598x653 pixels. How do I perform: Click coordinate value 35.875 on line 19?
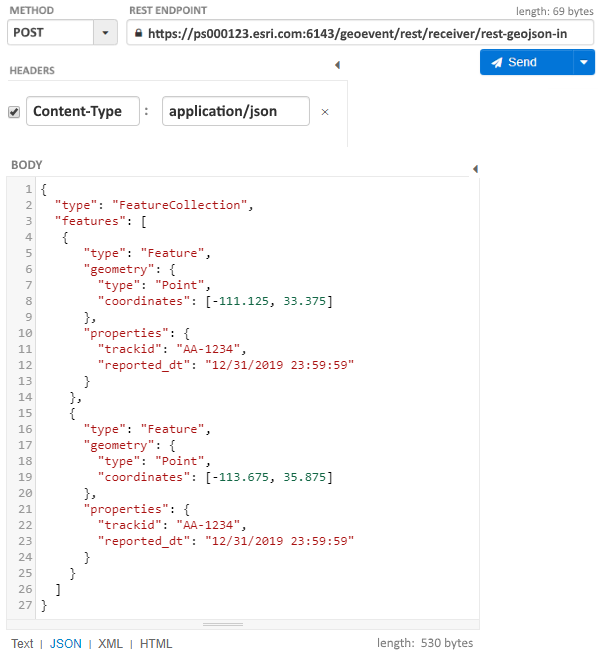304,477
